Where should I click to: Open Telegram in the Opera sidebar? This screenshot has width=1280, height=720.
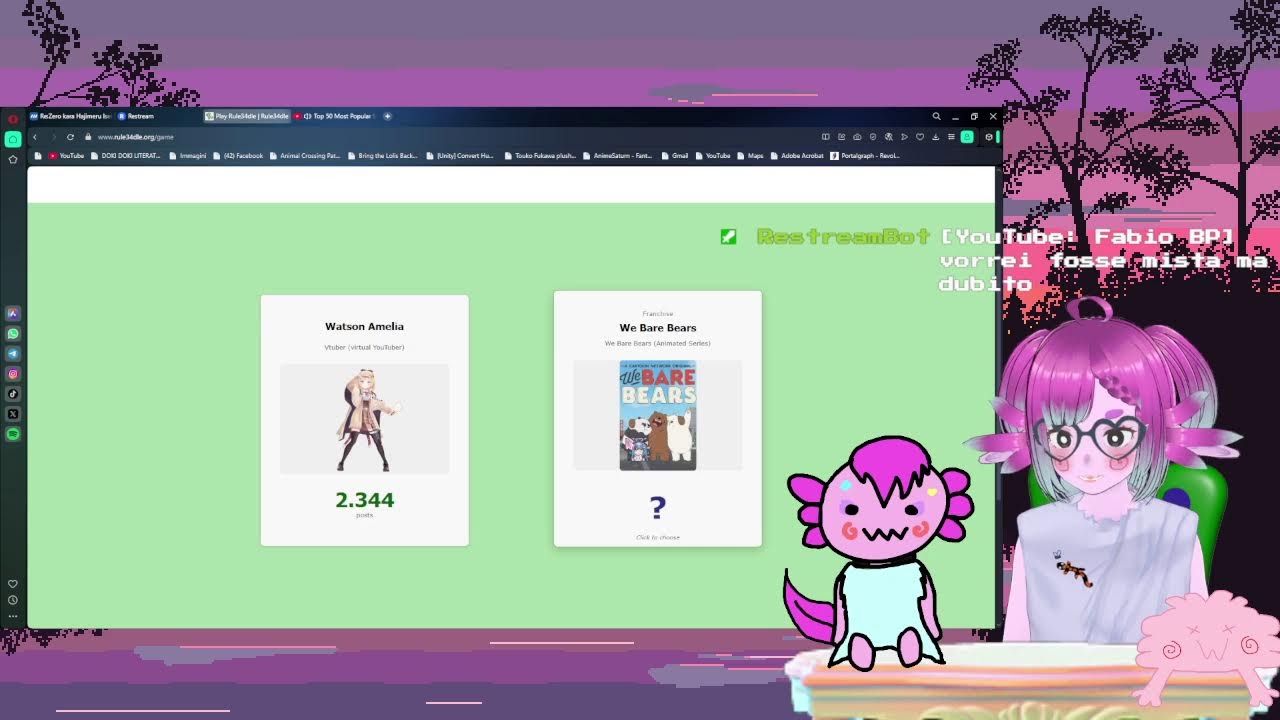[x=13, y=354]
